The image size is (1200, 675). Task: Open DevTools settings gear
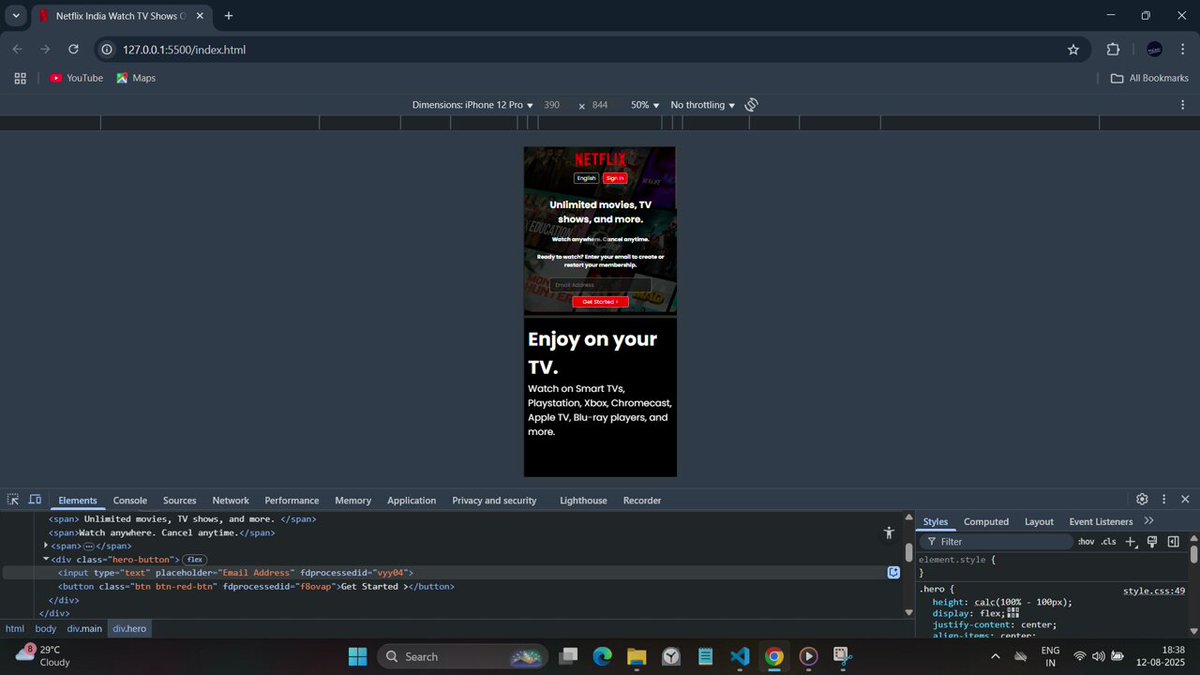(1142, 499)
